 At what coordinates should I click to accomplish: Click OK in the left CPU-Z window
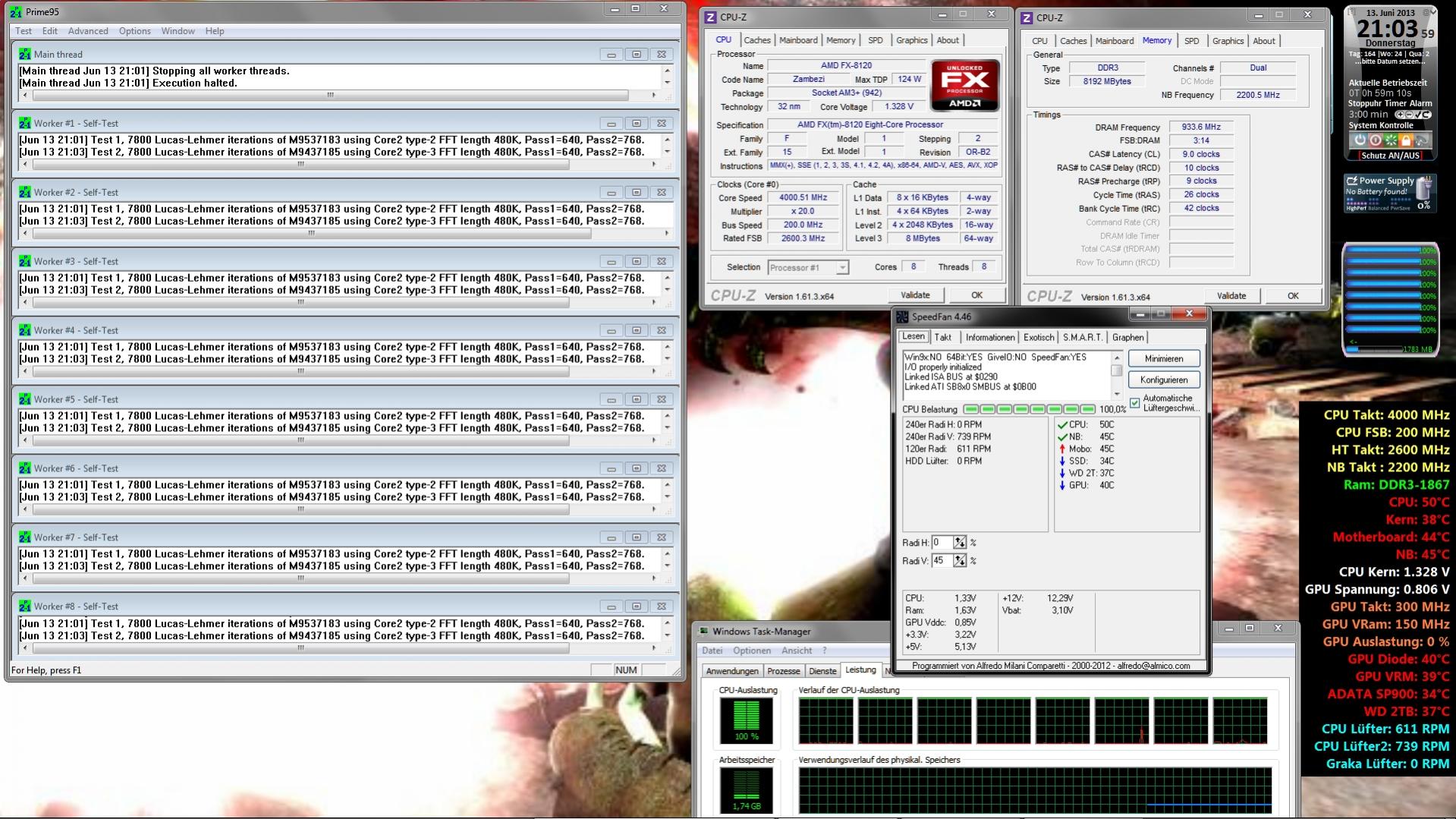coord(976,295)
